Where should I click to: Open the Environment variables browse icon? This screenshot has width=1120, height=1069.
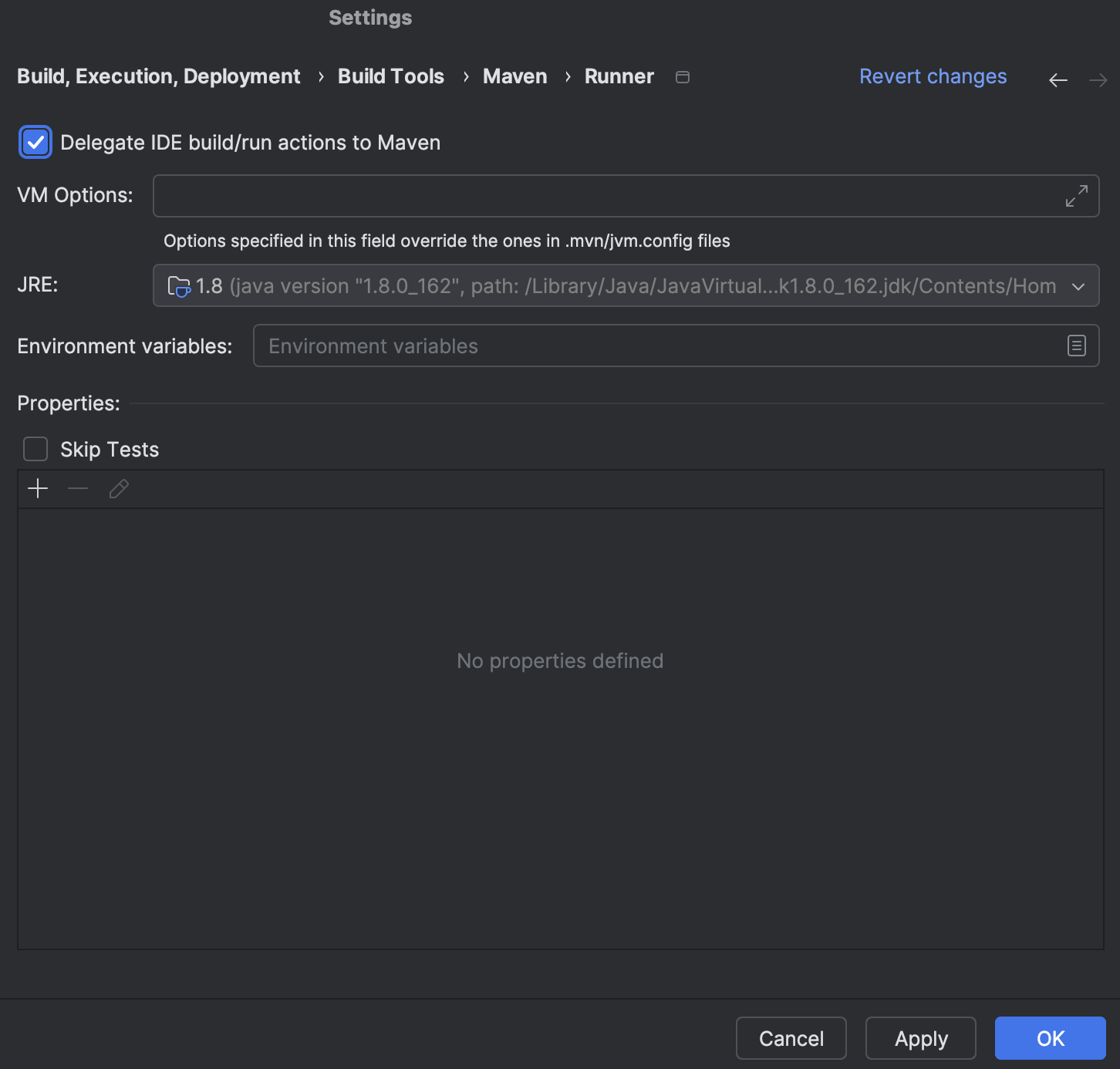1076,346
